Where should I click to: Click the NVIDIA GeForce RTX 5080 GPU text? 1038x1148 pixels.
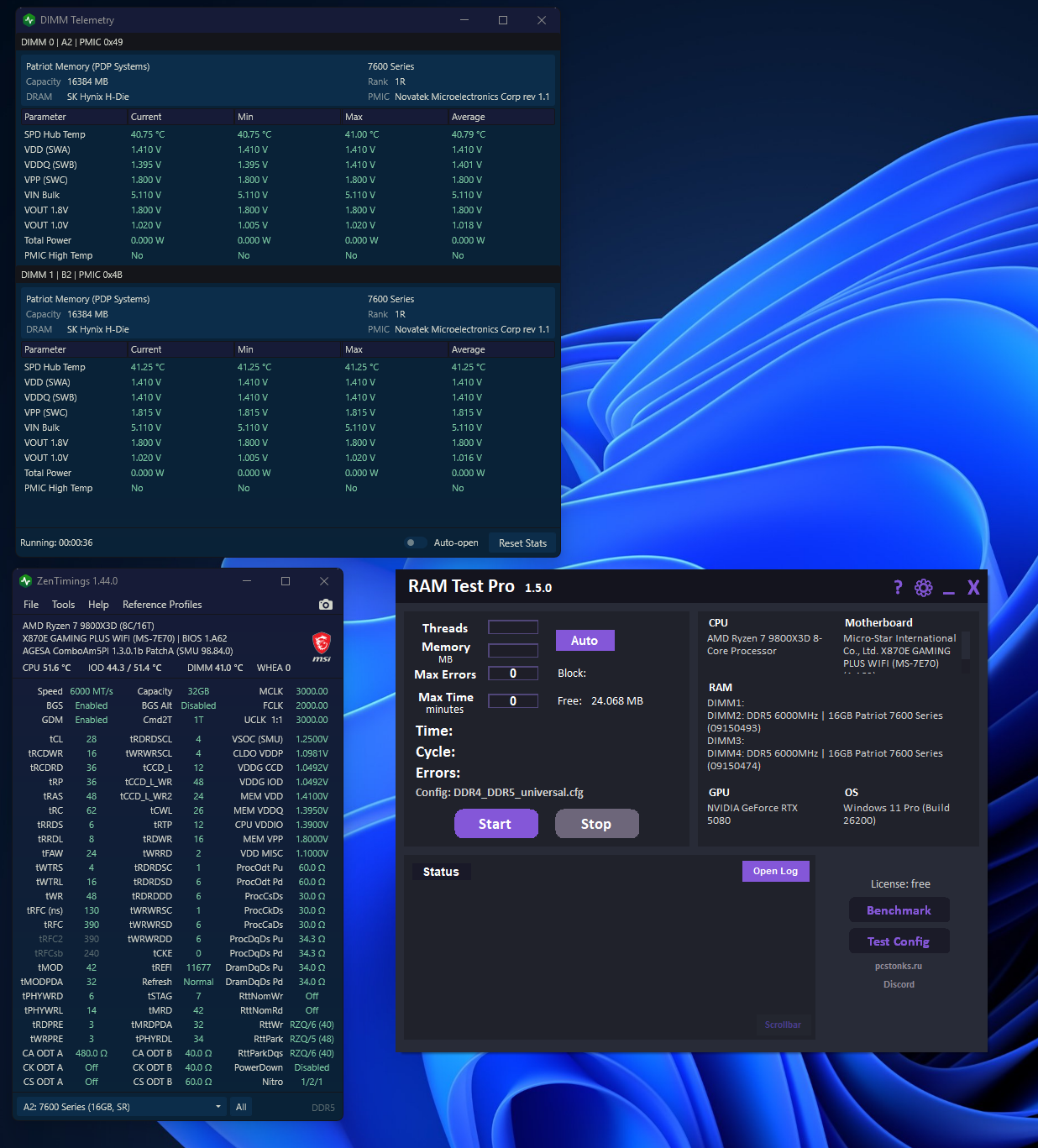752,814
